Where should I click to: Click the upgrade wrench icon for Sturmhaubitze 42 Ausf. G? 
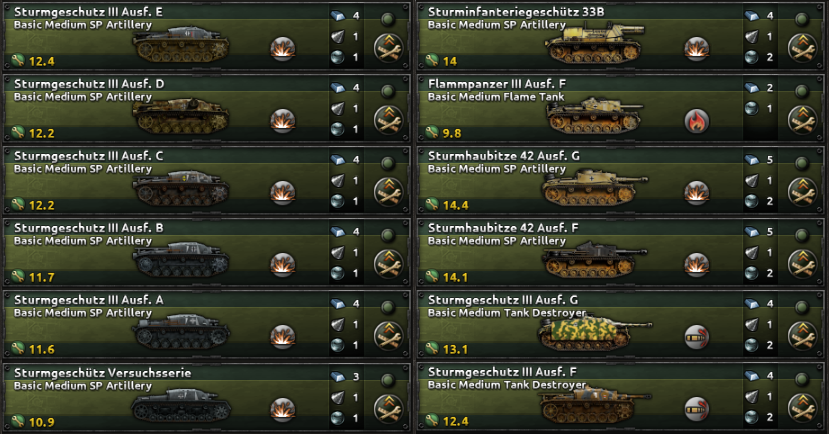tap(803, 192)
